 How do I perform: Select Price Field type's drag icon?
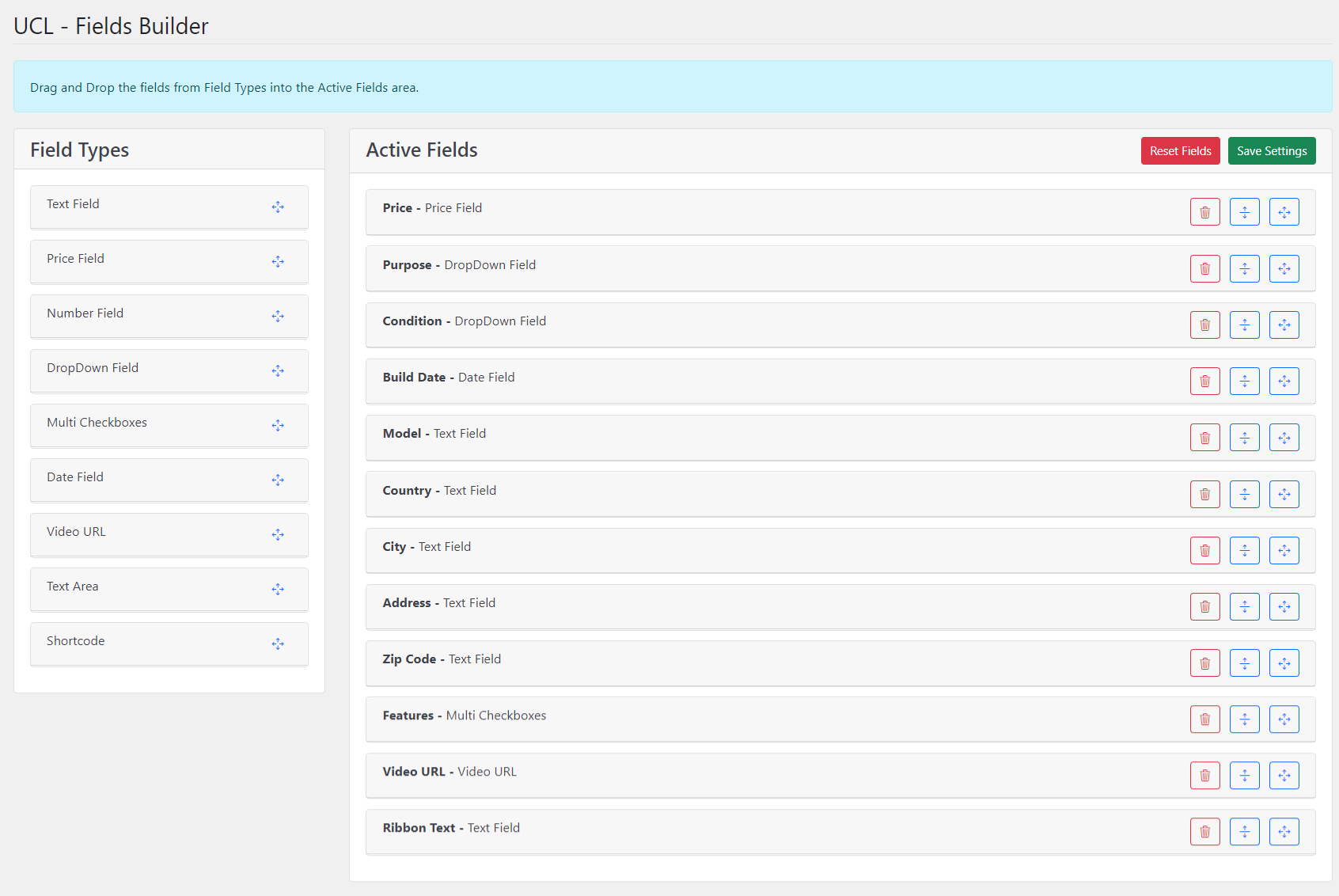278,261
